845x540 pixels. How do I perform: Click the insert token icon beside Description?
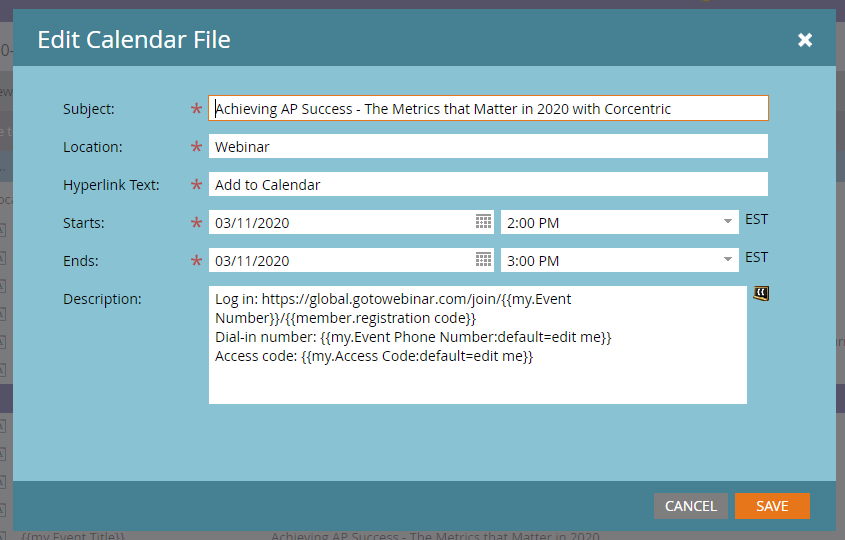pyautogui.click(x=761, y=294)
